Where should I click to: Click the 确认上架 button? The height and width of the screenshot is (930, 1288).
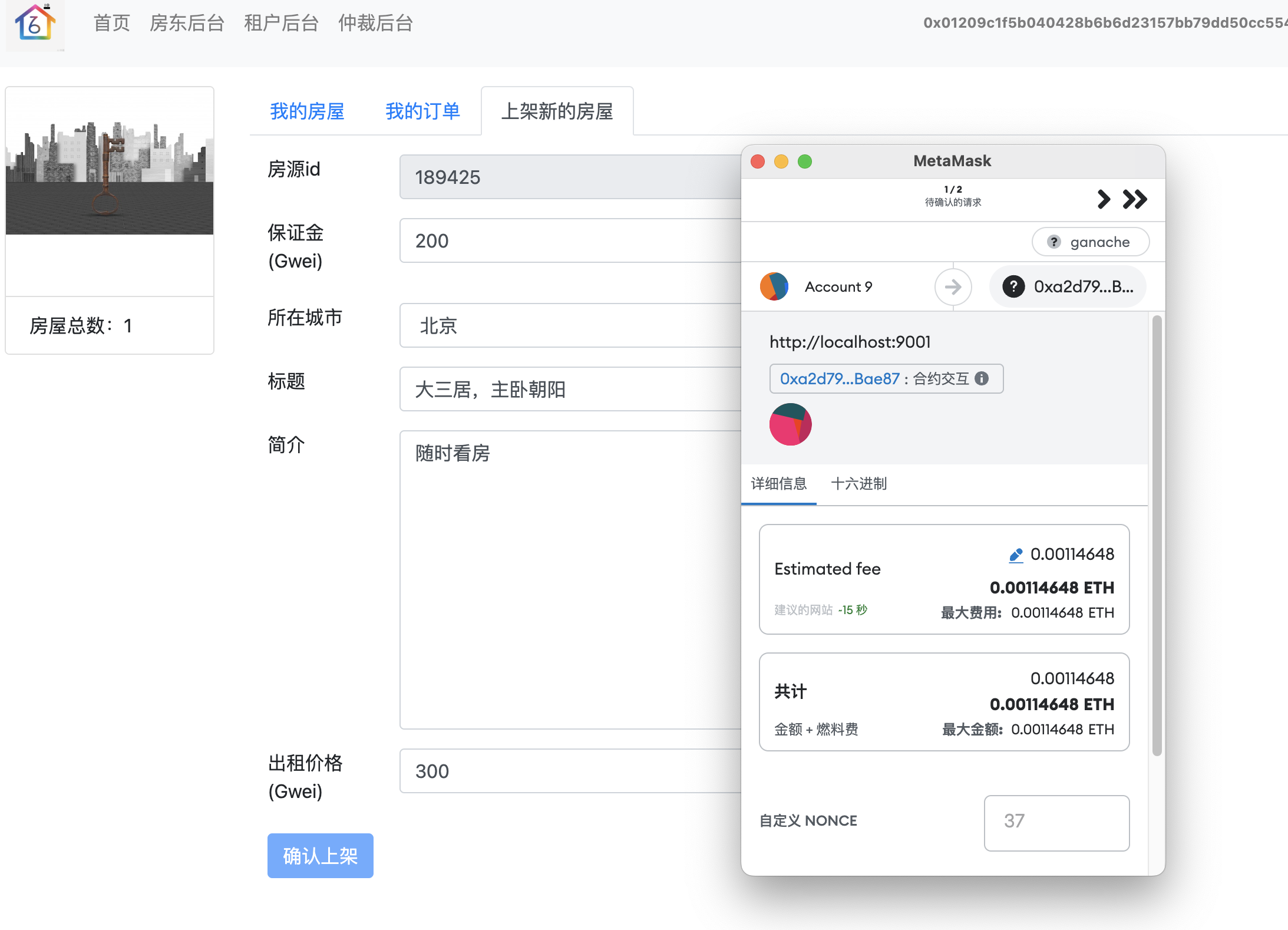pos(321,856)
